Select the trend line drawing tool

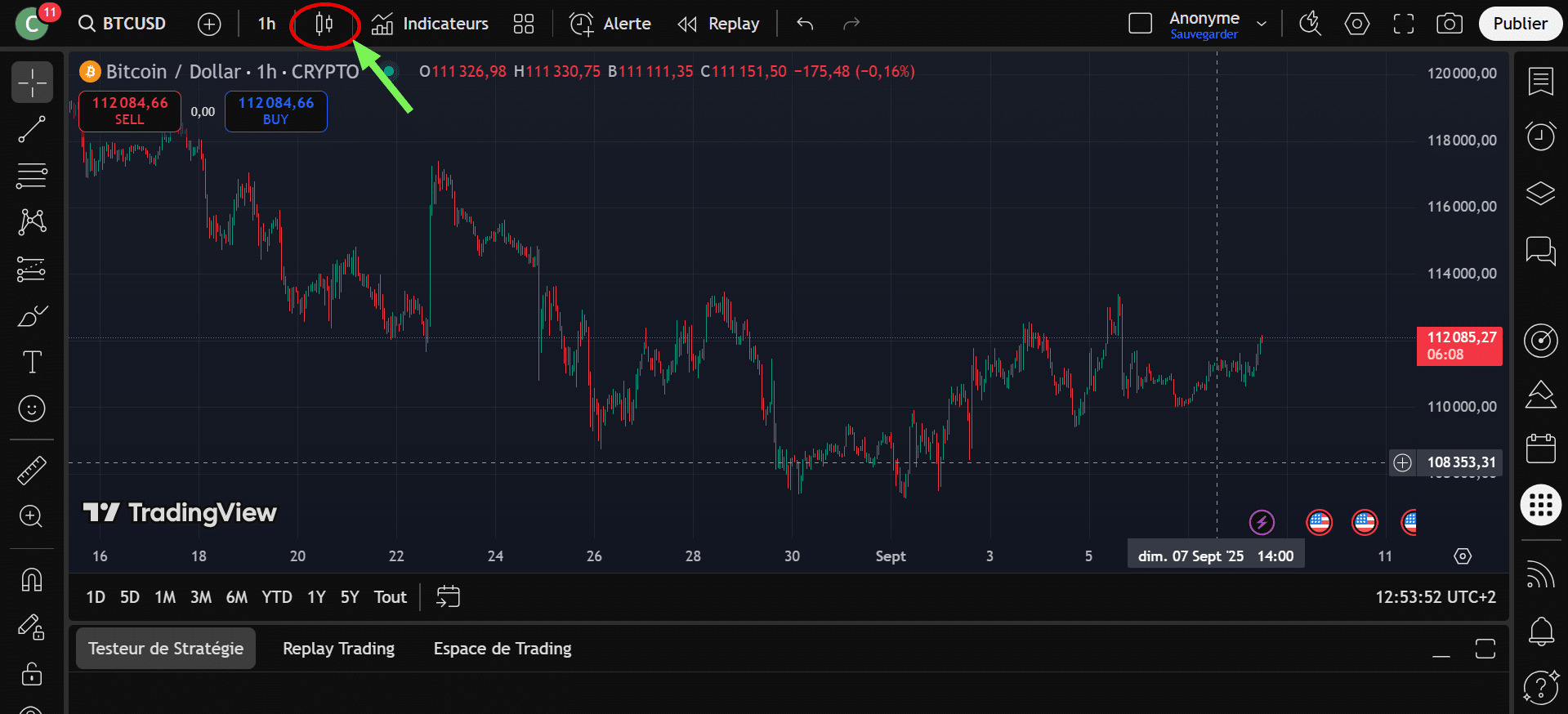[32, 129]
